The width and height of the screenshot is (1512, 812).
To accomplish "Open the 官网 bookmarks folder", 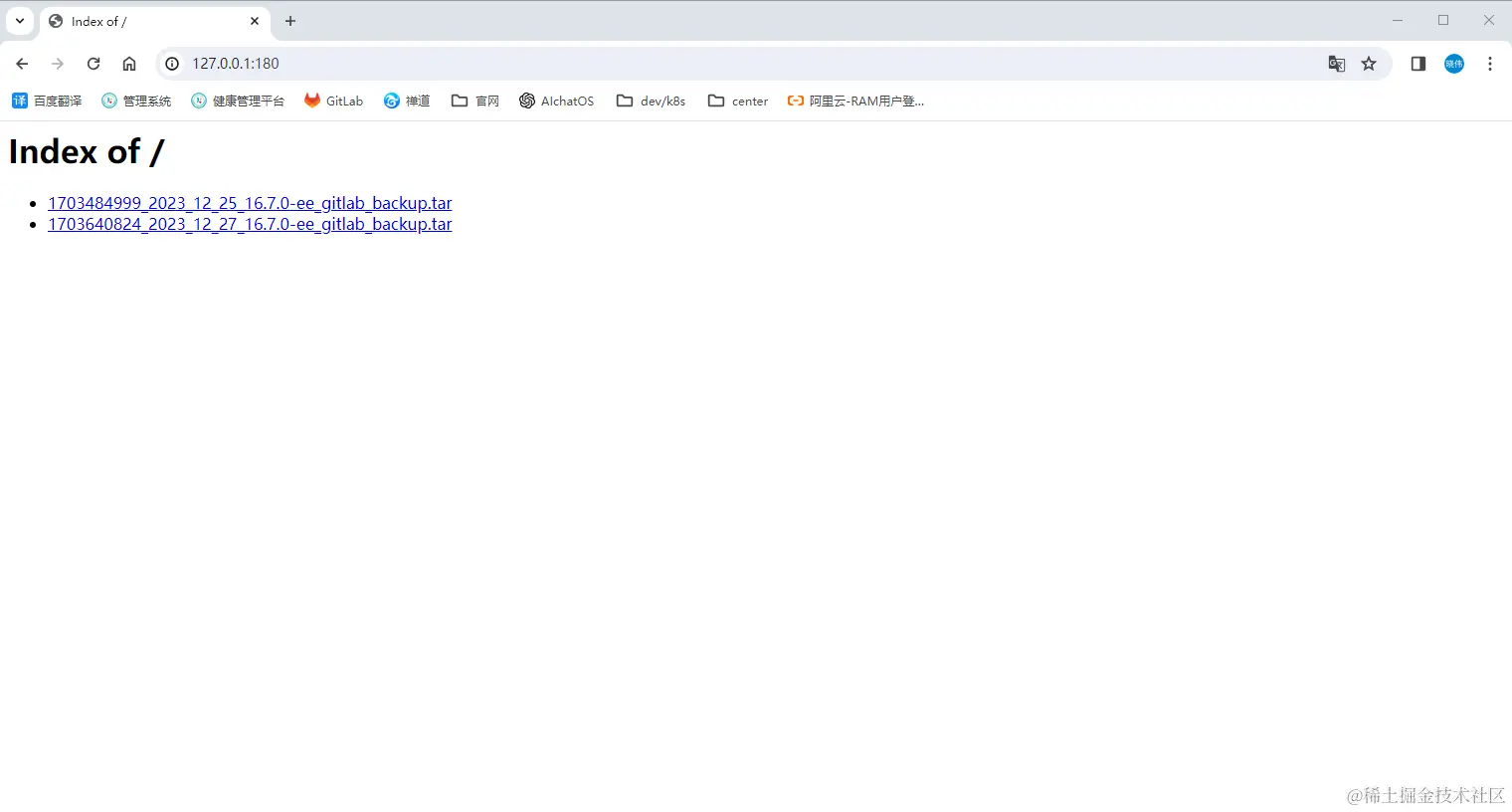I will point(474,101).
